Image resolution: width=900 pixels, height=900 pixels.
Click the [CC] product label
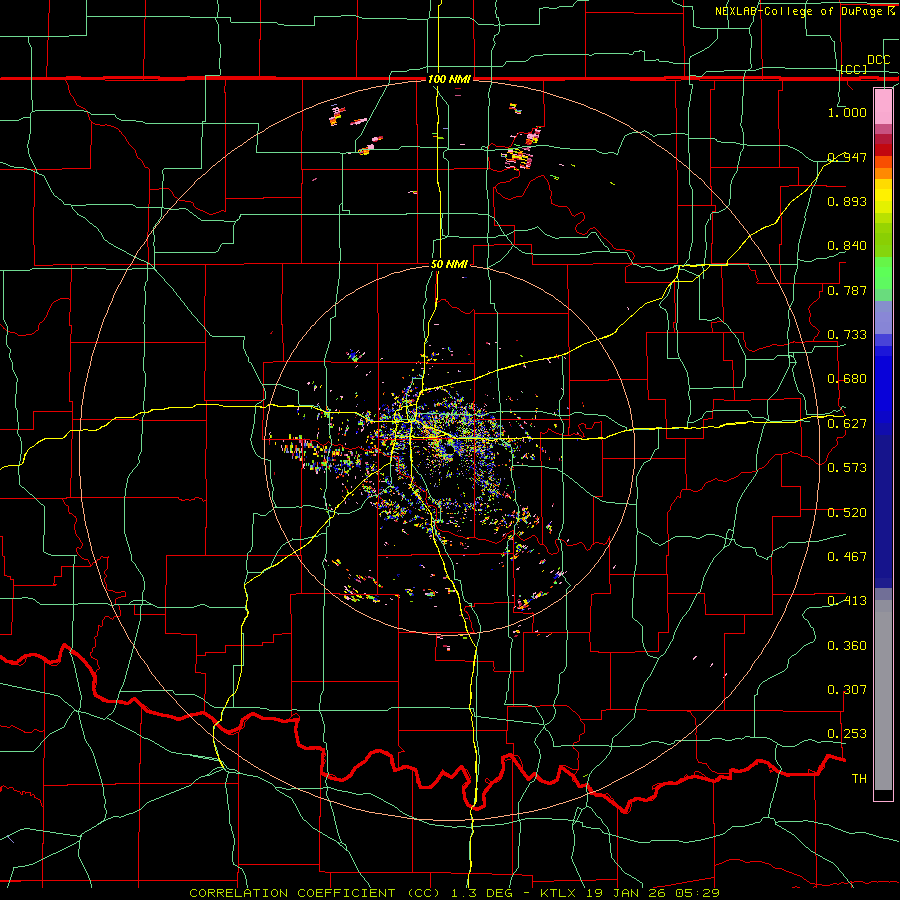coord(854,69)
